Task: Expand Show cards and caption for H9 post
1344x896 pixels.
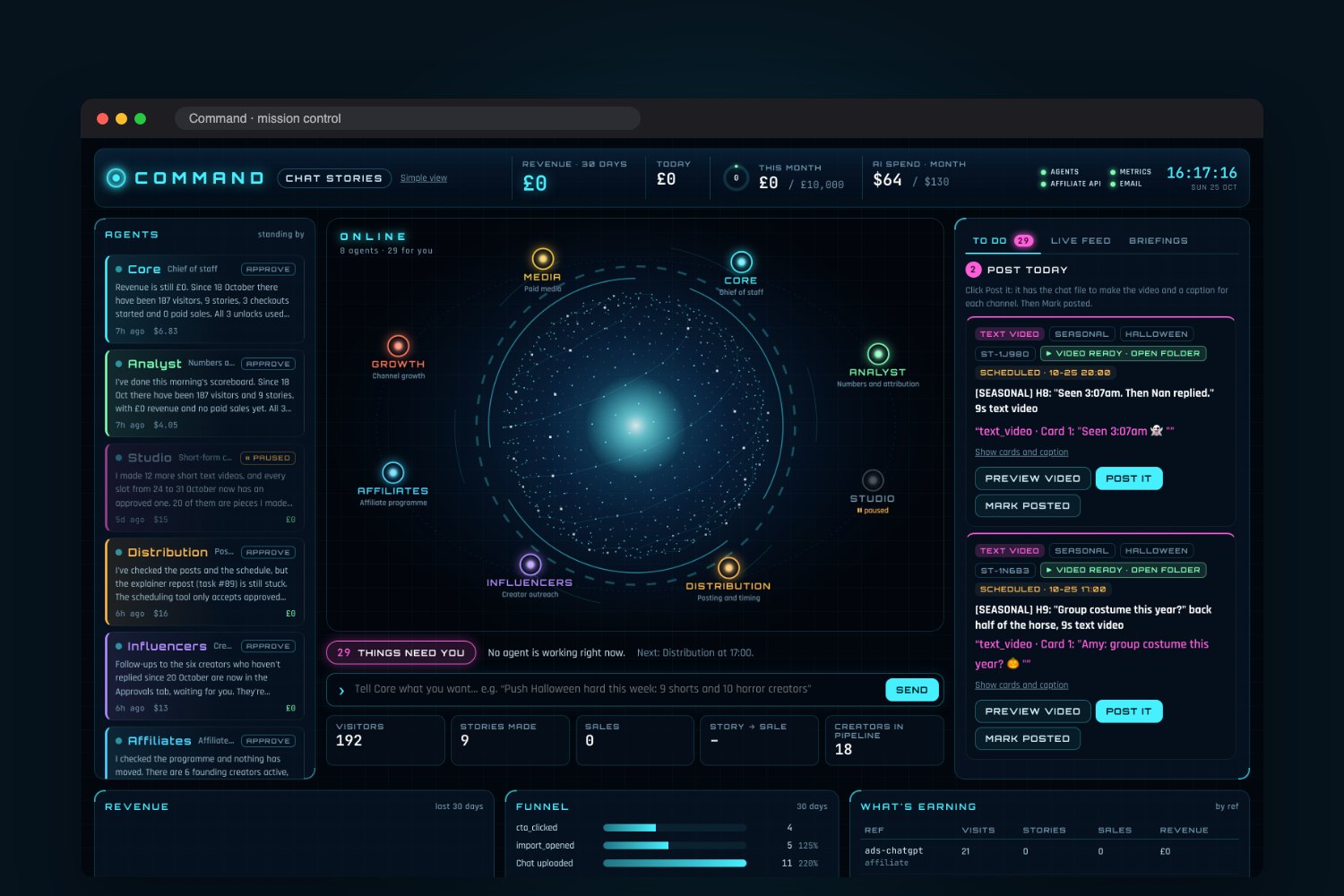Action: pos(1021,685)
